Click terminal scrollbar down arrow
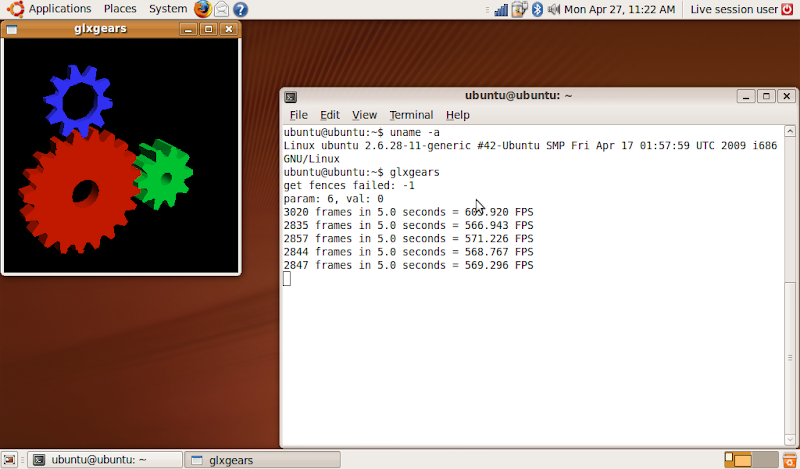This screenshot has width=800, height=469. 790,439
